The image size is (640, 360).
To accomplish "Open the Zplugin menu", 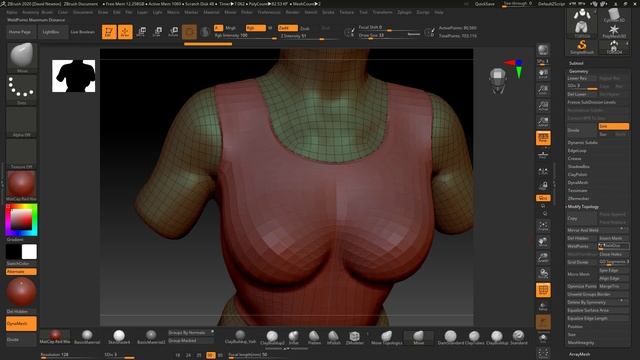I will [404, 12].
